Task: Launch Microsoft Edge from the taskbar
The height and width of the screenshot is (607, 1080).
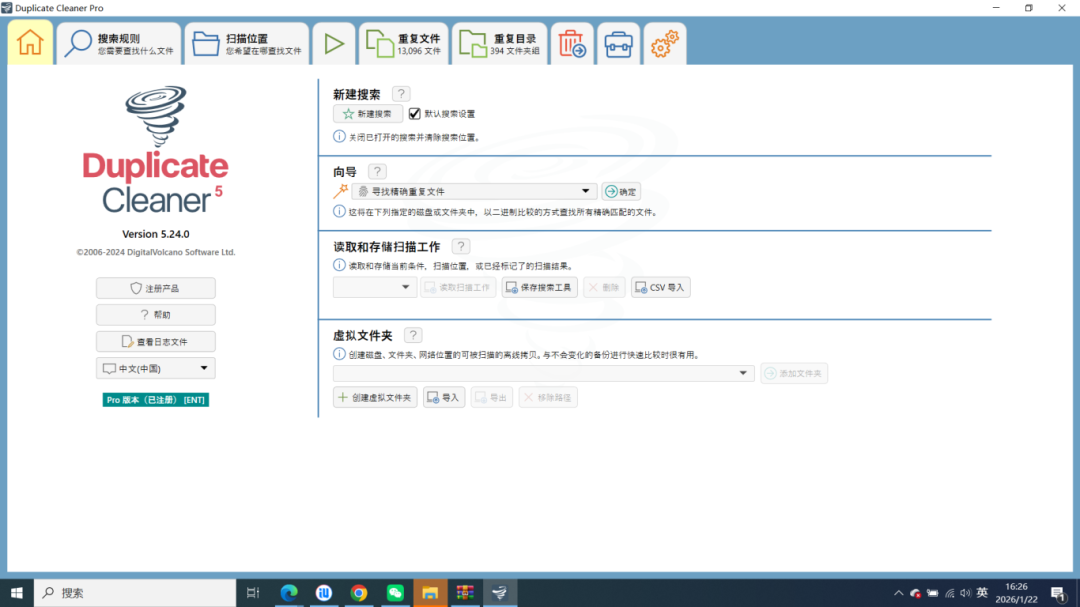Action: coord(289,593)
